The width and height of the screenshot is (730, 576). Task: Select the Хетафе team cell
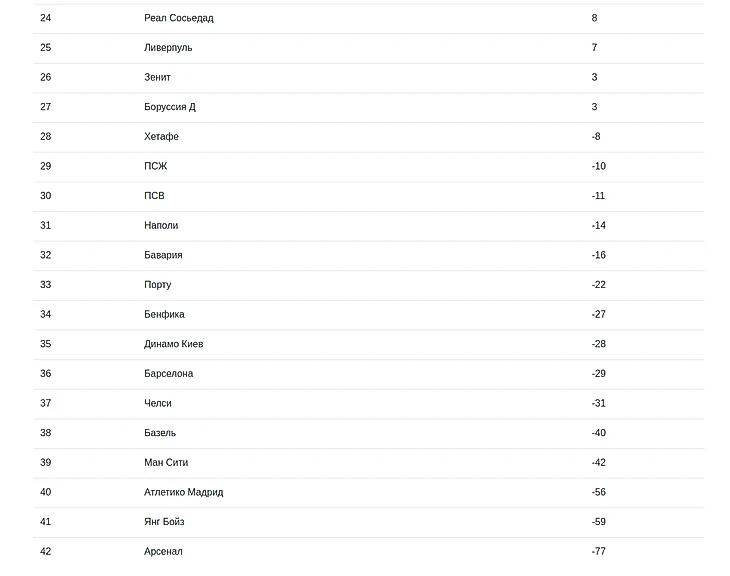pyautogui.click(x=161, y=136)
